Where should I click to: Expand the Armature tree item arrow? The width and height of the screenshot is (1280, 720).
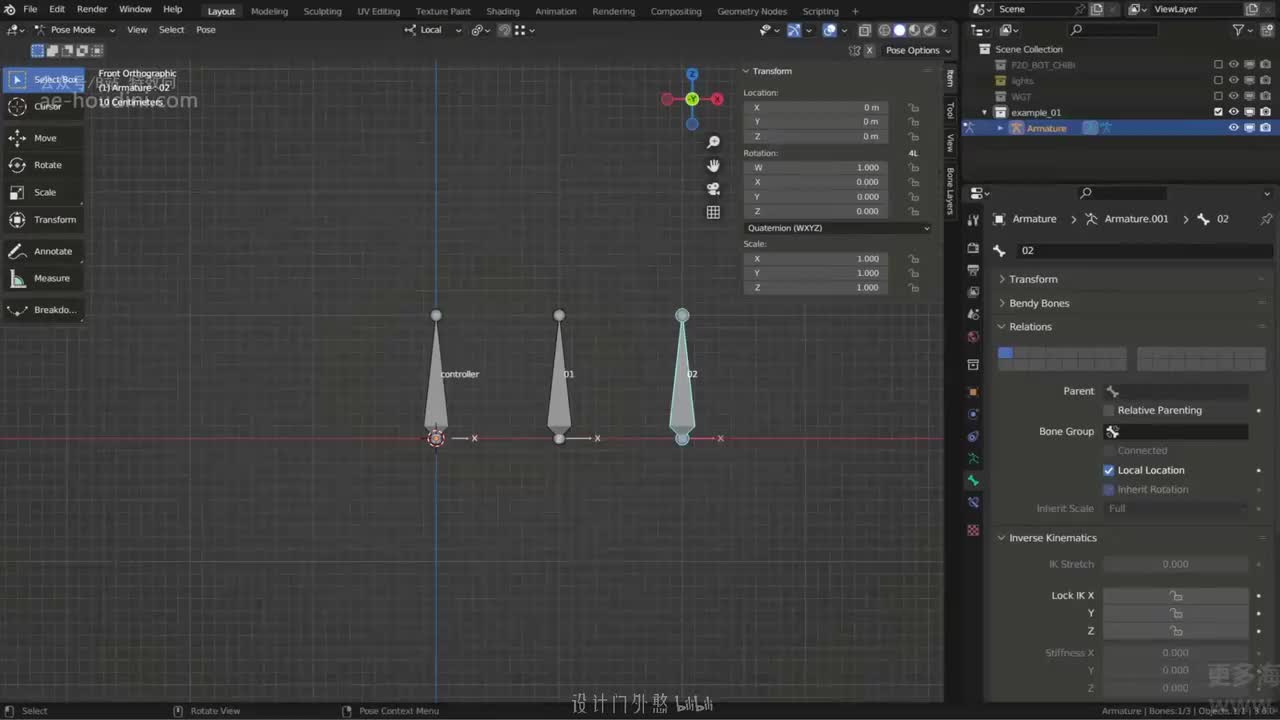click(x=1000, y=128)
